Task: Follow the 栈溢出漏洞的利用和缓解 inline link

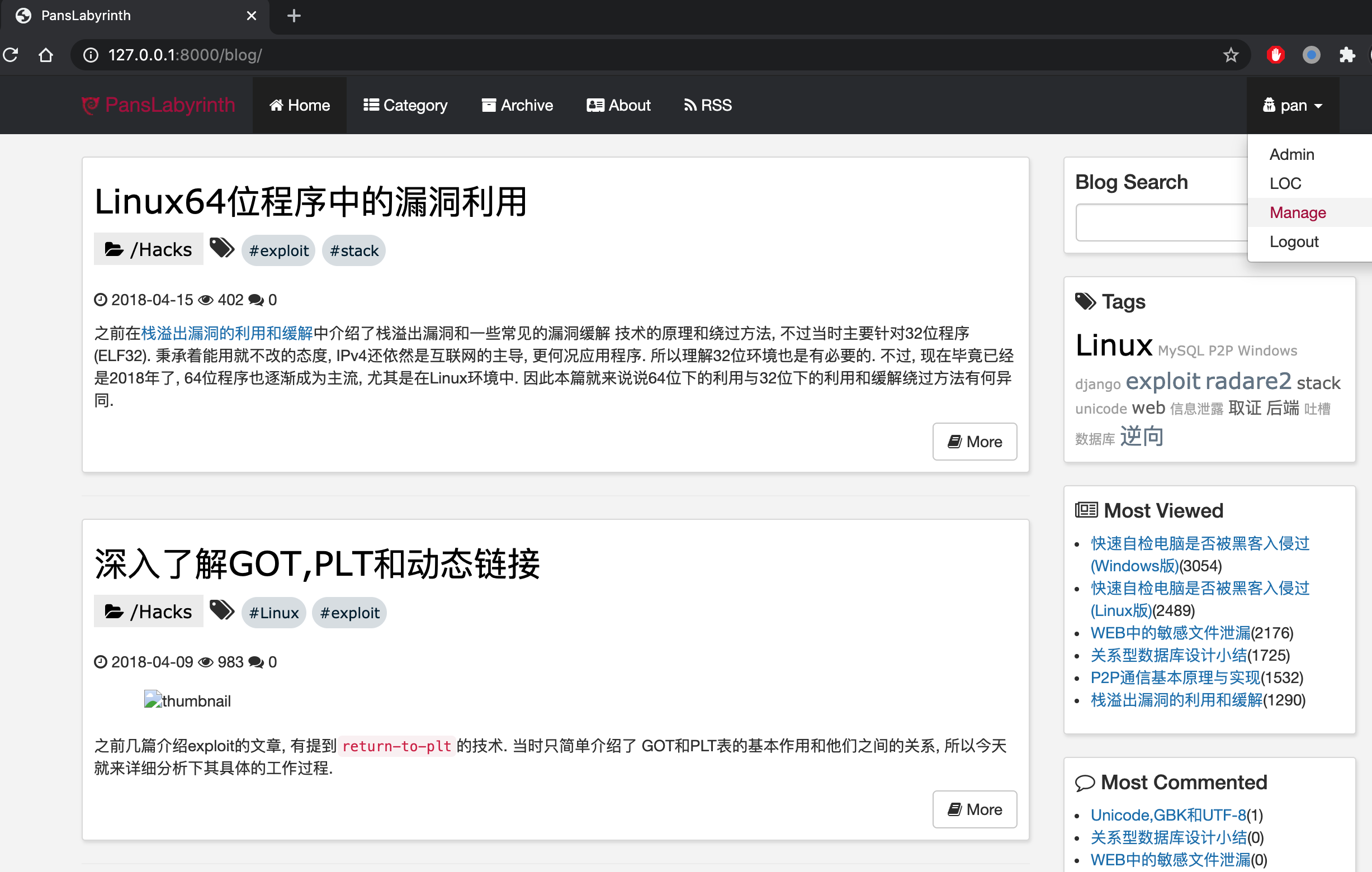Action: (x=227, y=333)
